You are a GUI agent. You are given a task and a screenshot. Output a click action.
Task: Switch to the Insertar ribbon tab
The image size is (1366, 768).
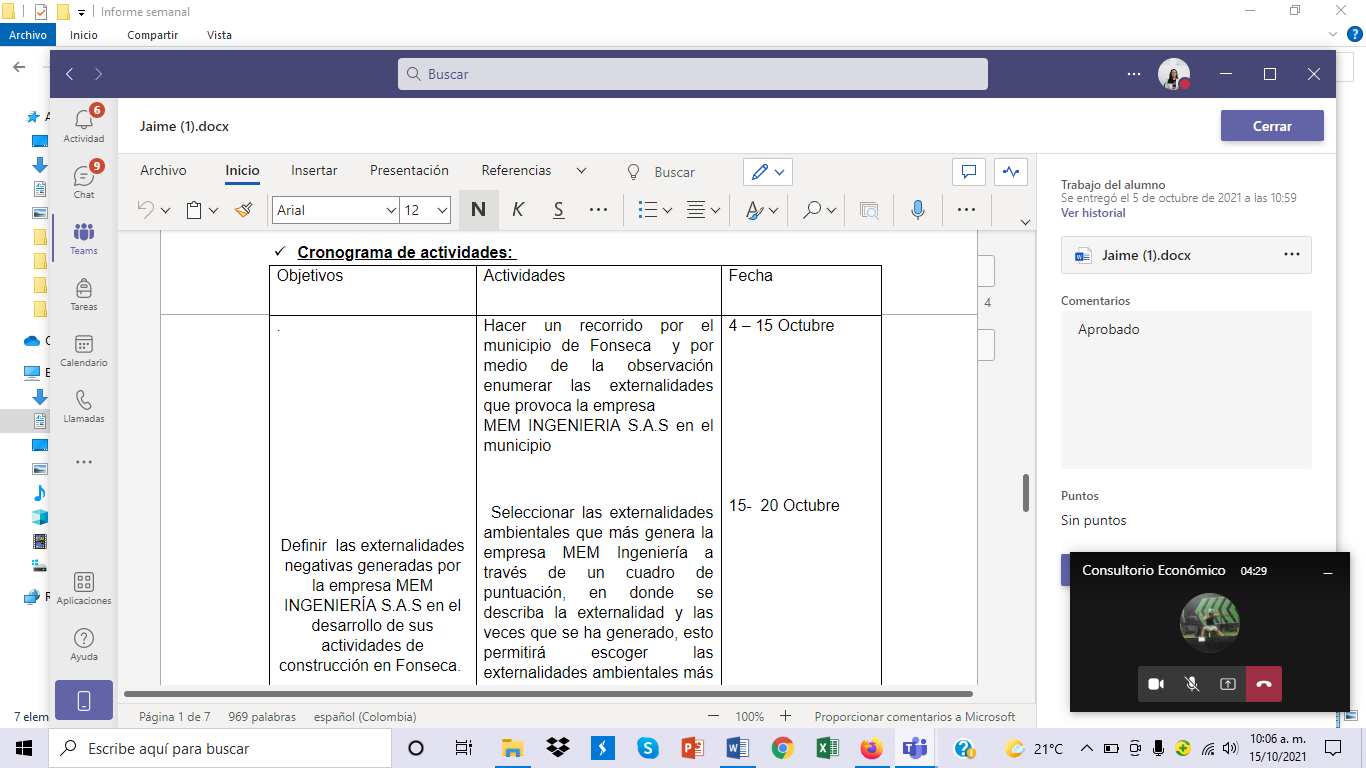tap(314, 171)
